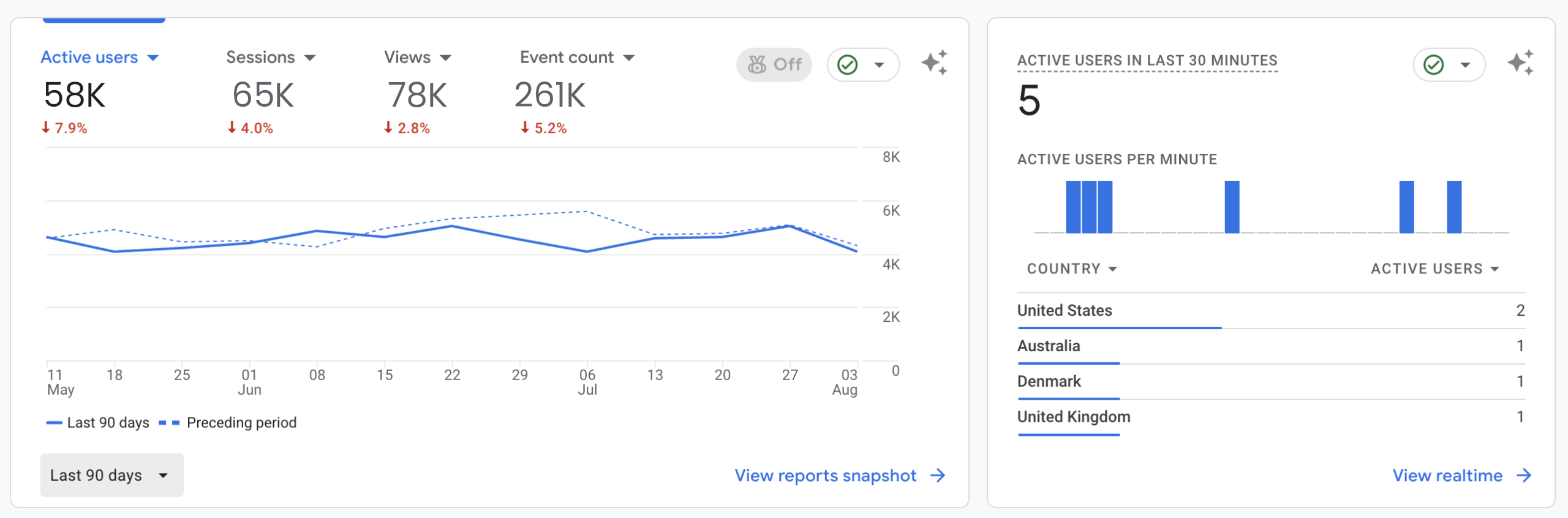Click the green checkmark on the realtime card
Image resolution: width=1568 pixels, height=518 pixels.
coord(1434,64)
